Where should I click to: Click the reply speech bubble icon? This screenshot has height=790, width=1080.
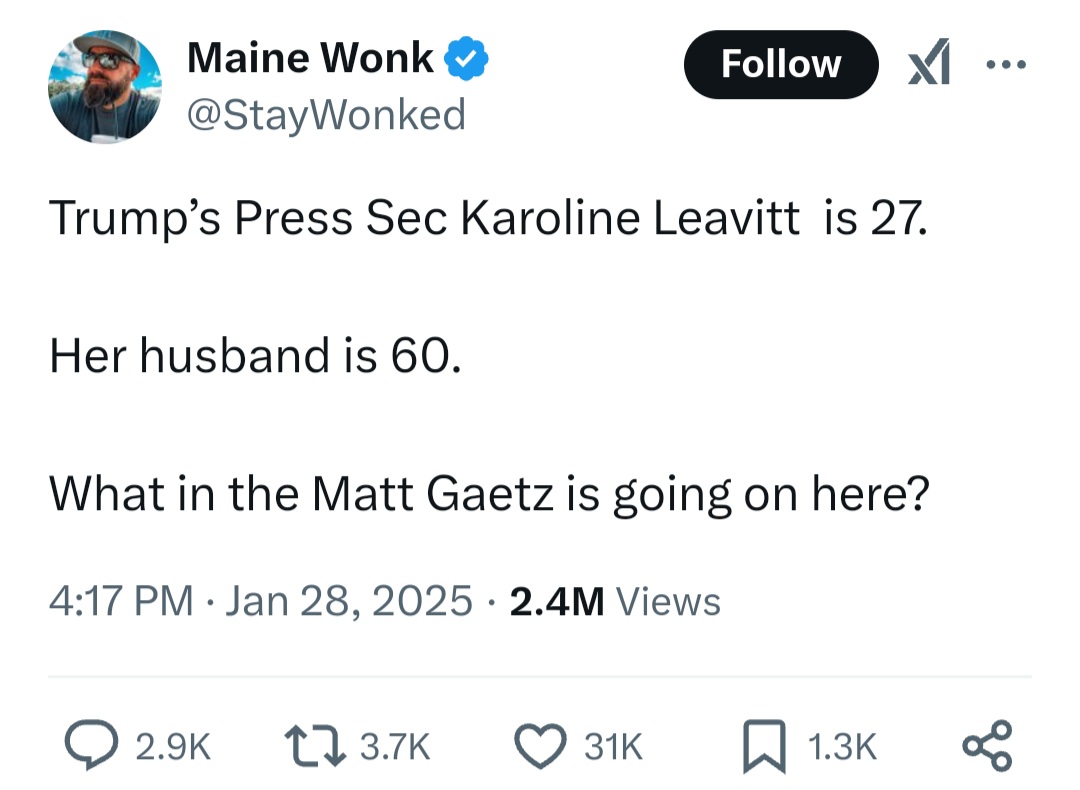coord(91,745)
